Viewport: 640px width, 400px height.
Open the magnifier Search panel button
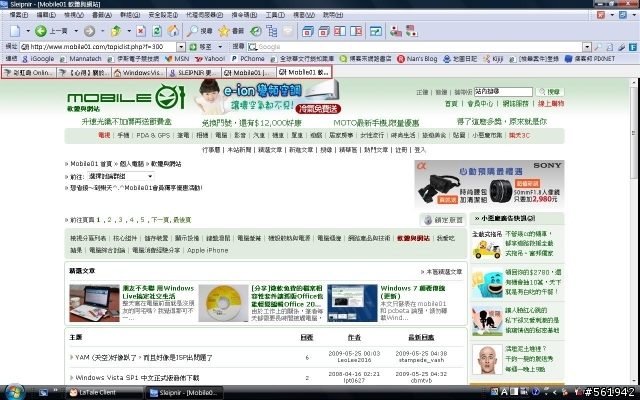pos(200,31)
